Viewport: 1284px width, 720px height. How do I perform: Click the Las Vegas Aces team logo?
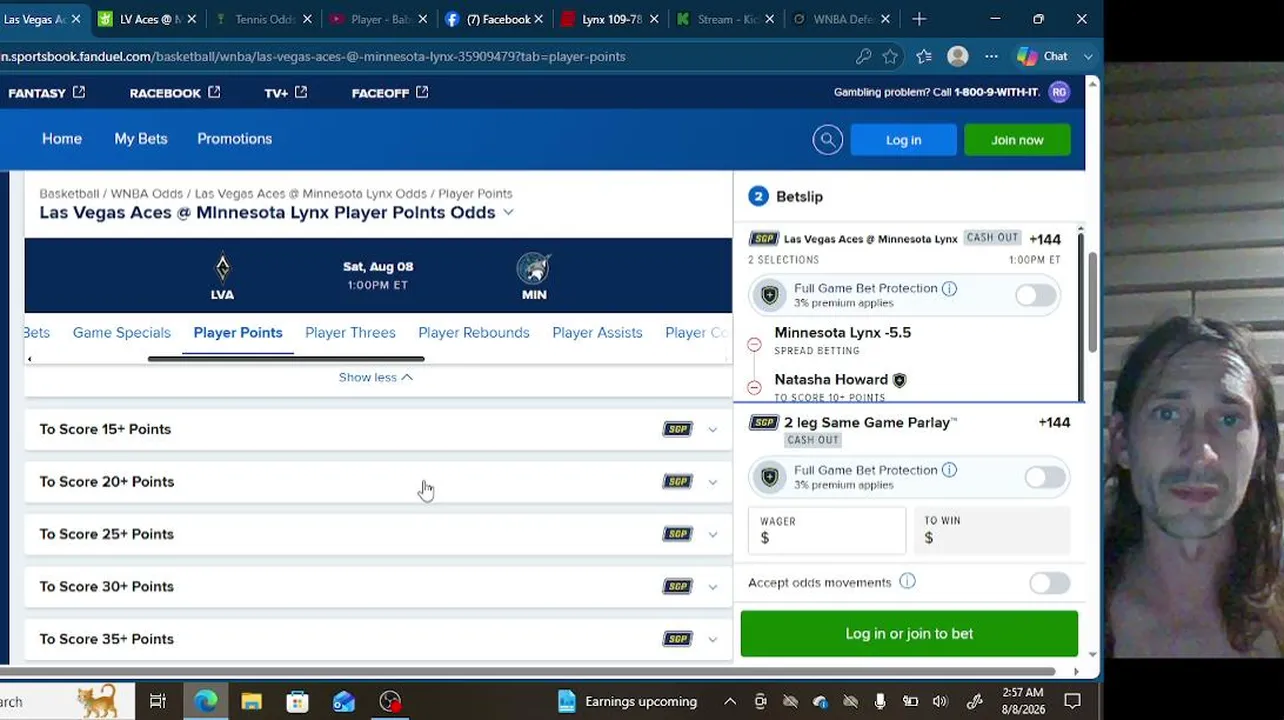(x=222, y=267)
